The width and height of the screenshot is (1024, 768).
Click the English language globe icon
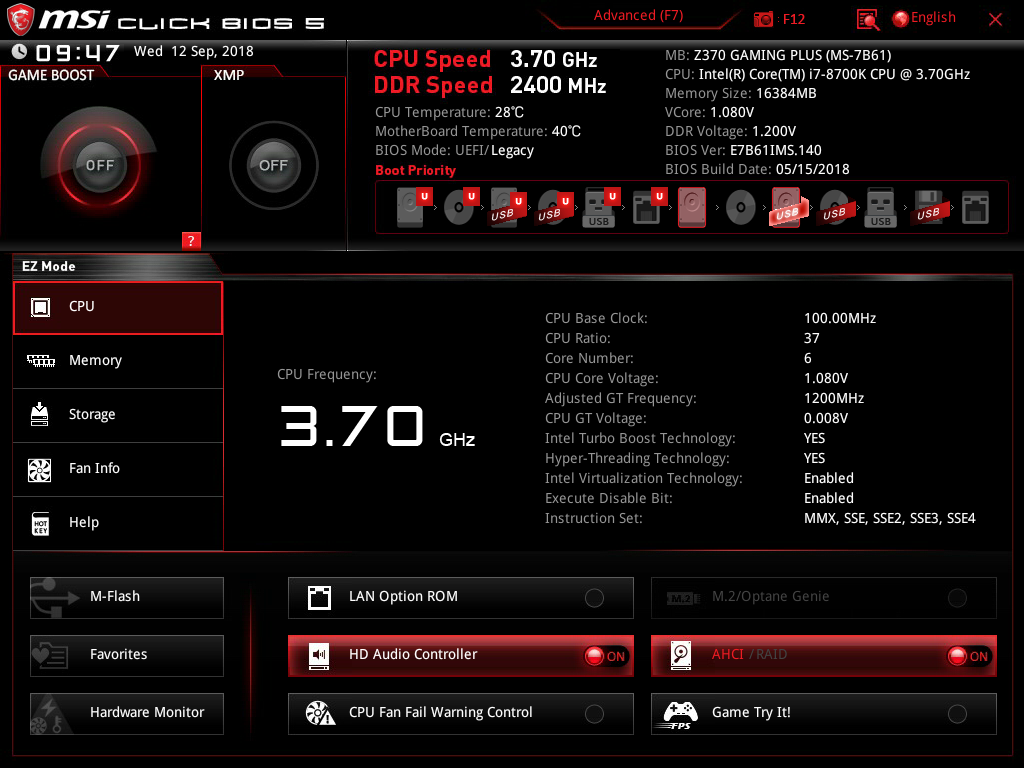coord(899,17)
